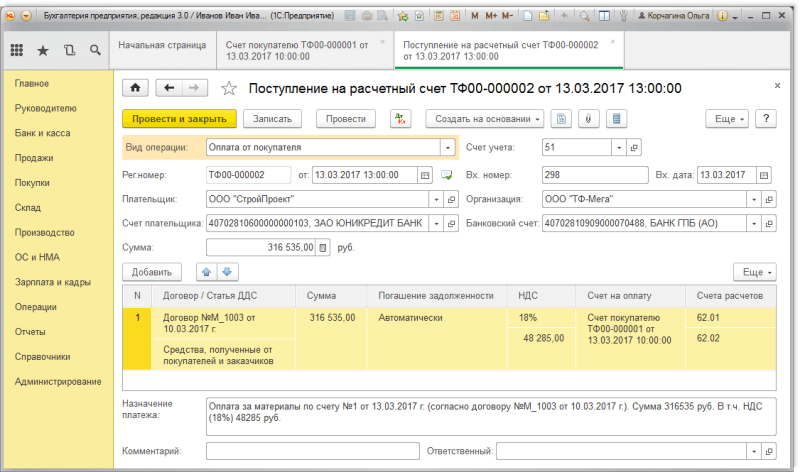Open Еще menu above table
Screen dimensions: 800x472
(x=755, y=272)
